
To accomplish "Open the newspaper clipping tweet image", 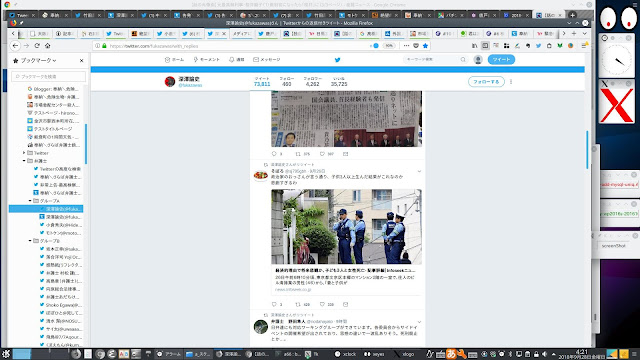I will (x=347, y=119).
